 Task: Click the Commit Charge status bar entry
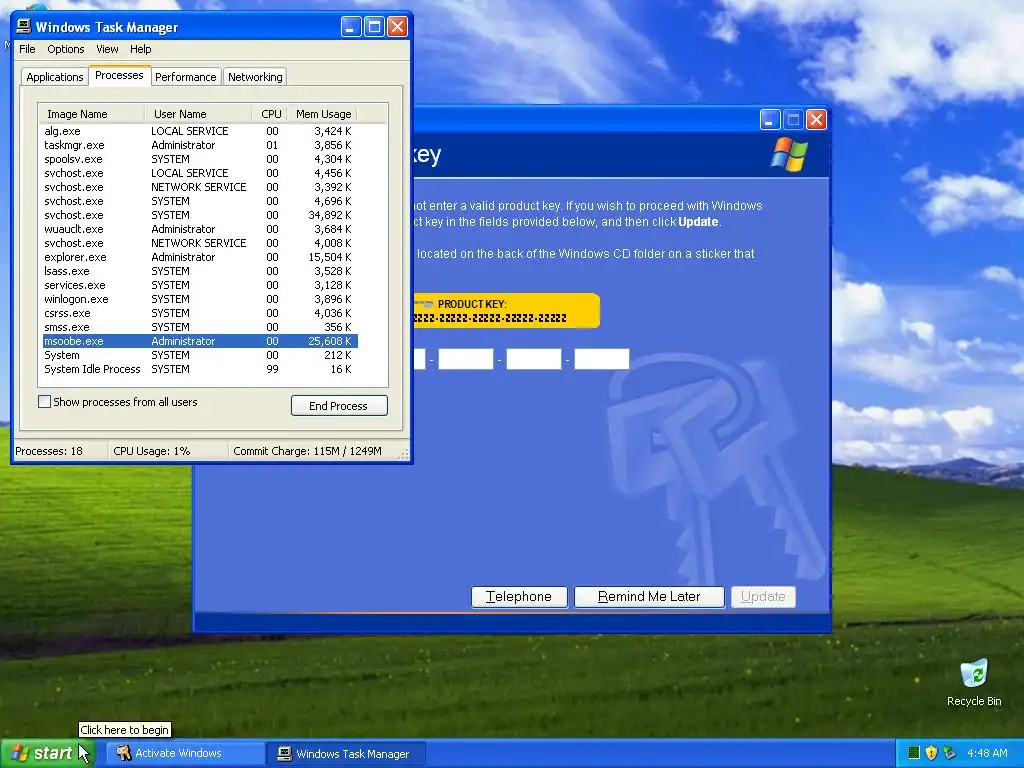click(x=308, y=451)
